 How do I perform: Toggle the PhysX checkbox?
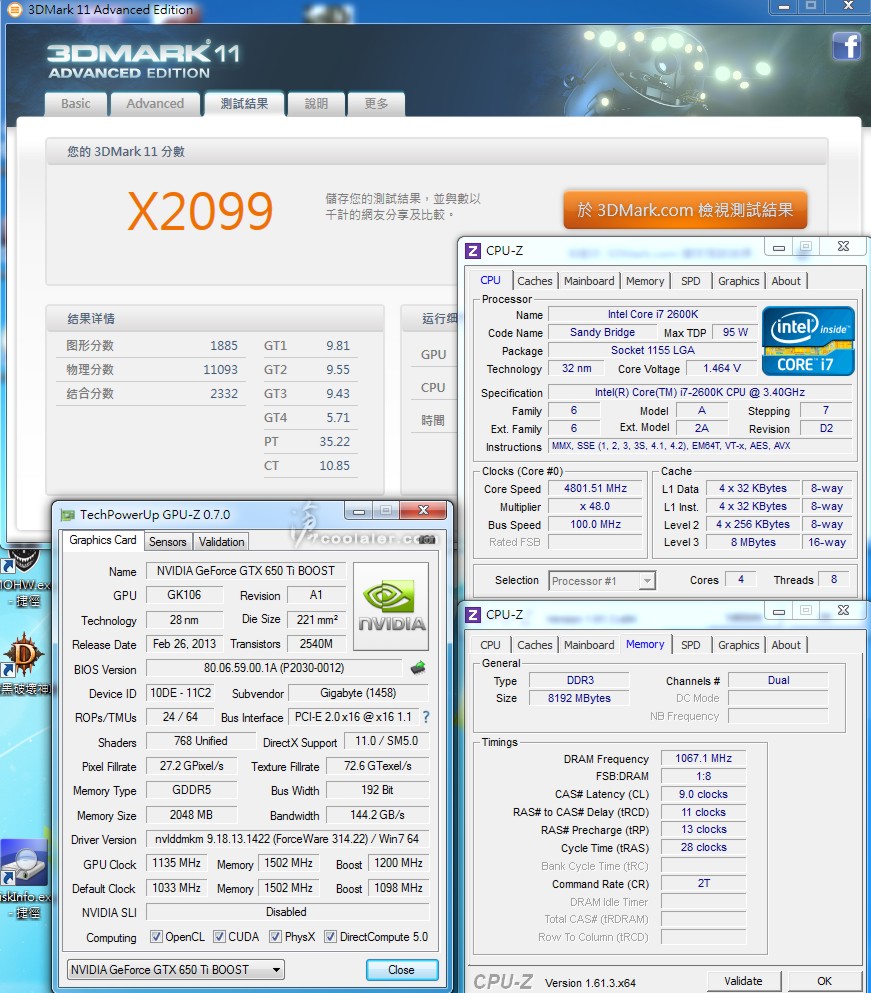coord(276,937)
